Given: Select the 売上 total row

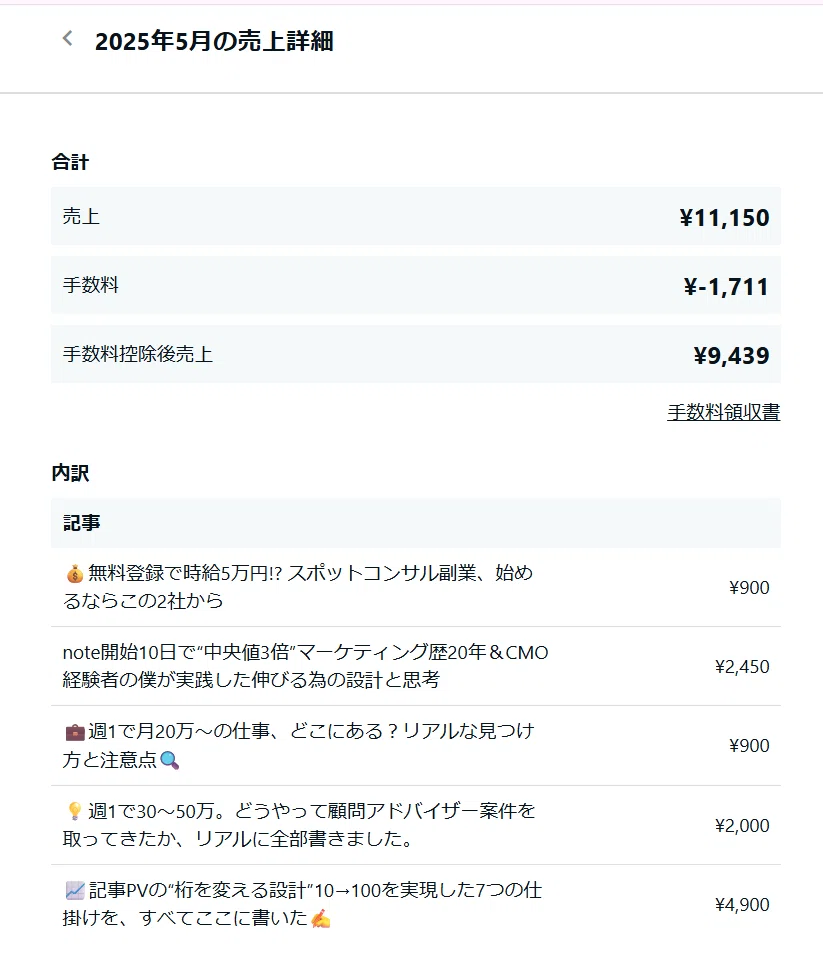Looking at the screenshot, I should click(x=416, y=216).
